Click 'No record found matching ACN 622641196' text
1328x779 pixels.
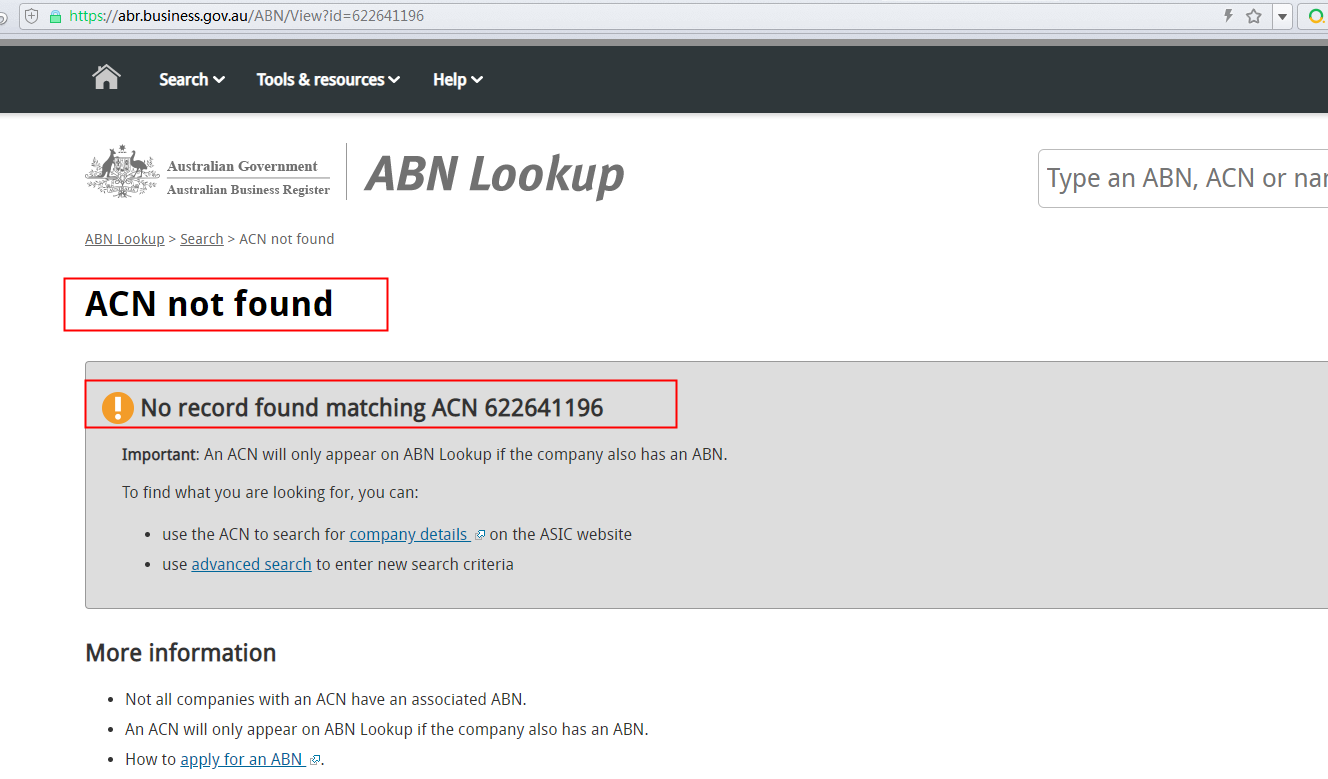click(372, 408)
